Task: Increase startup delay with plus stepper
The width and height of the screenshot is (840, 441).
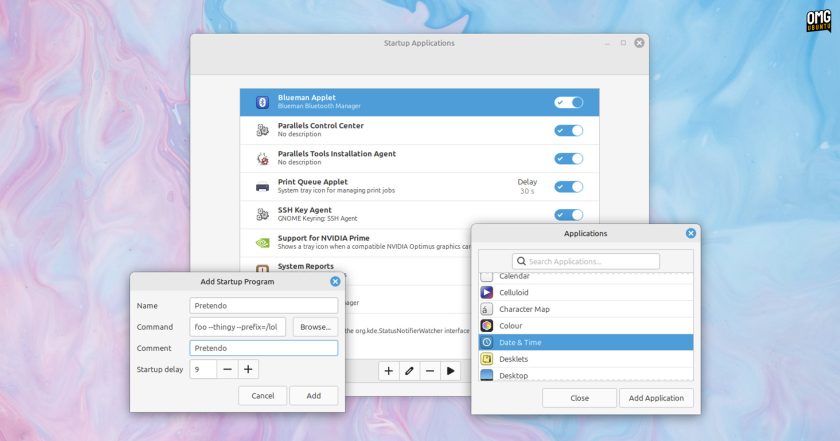Action: point(248,369)
